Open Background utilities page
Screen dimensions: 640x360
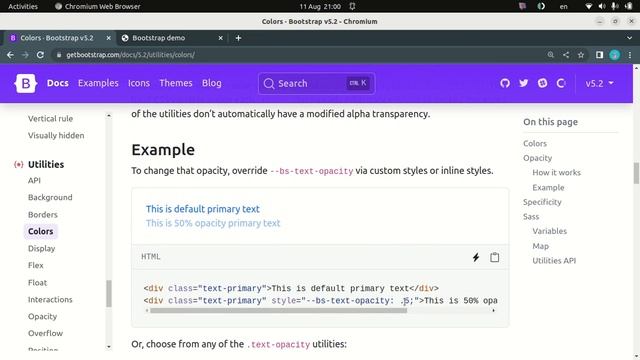coord(50,197)
